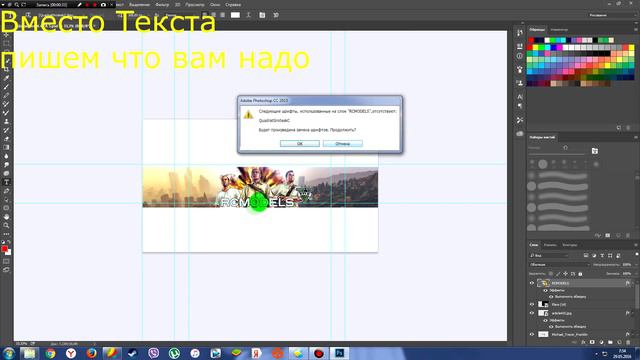Image resolution: width=640 pixels, height=360 pixels.
Task: Create new adjustment layer from Layers footer
Action: (601, 342)
